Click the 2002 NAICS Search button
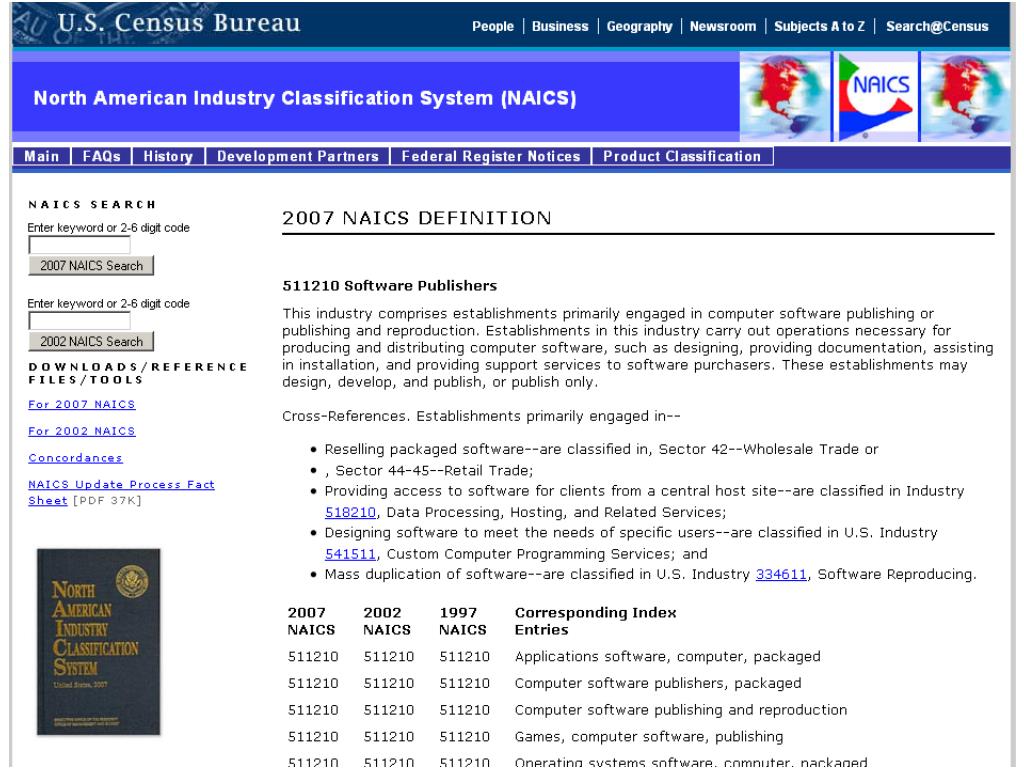The width and height of the screenshot is (1024, 768). click(91, 341)
